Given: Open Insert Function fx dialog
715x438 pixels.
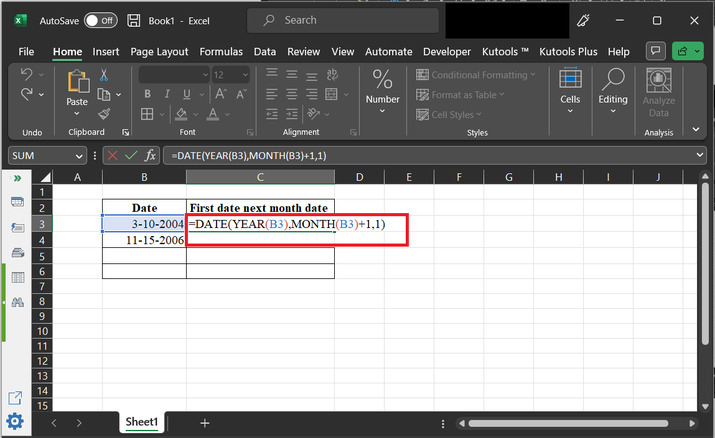Looking at the screenshot, I should 149,156.
